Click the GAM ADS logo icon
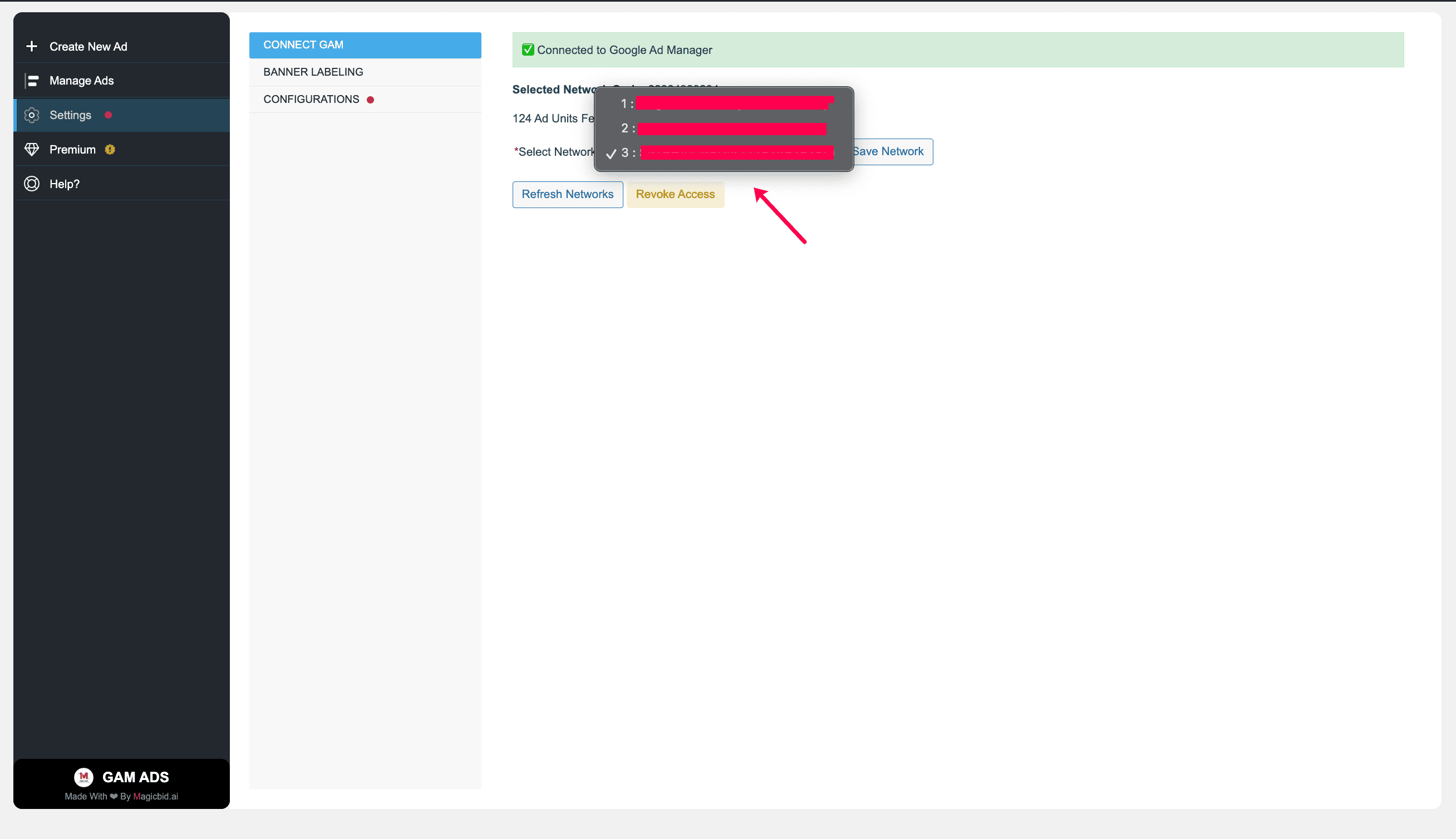1456x839 pixels. point(83,777)
